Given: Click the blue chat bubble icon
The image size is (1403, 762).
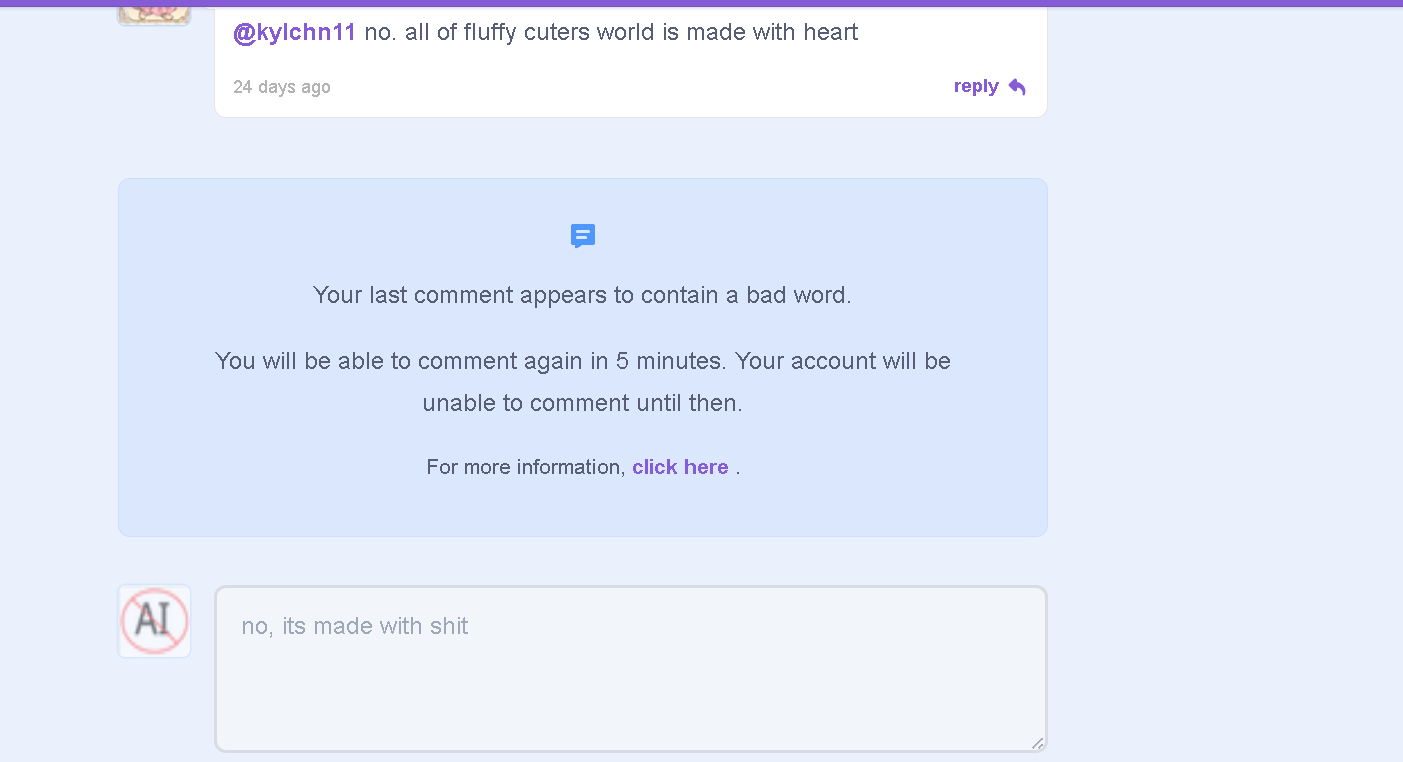Looking at the screenshot, I should 583,236.
